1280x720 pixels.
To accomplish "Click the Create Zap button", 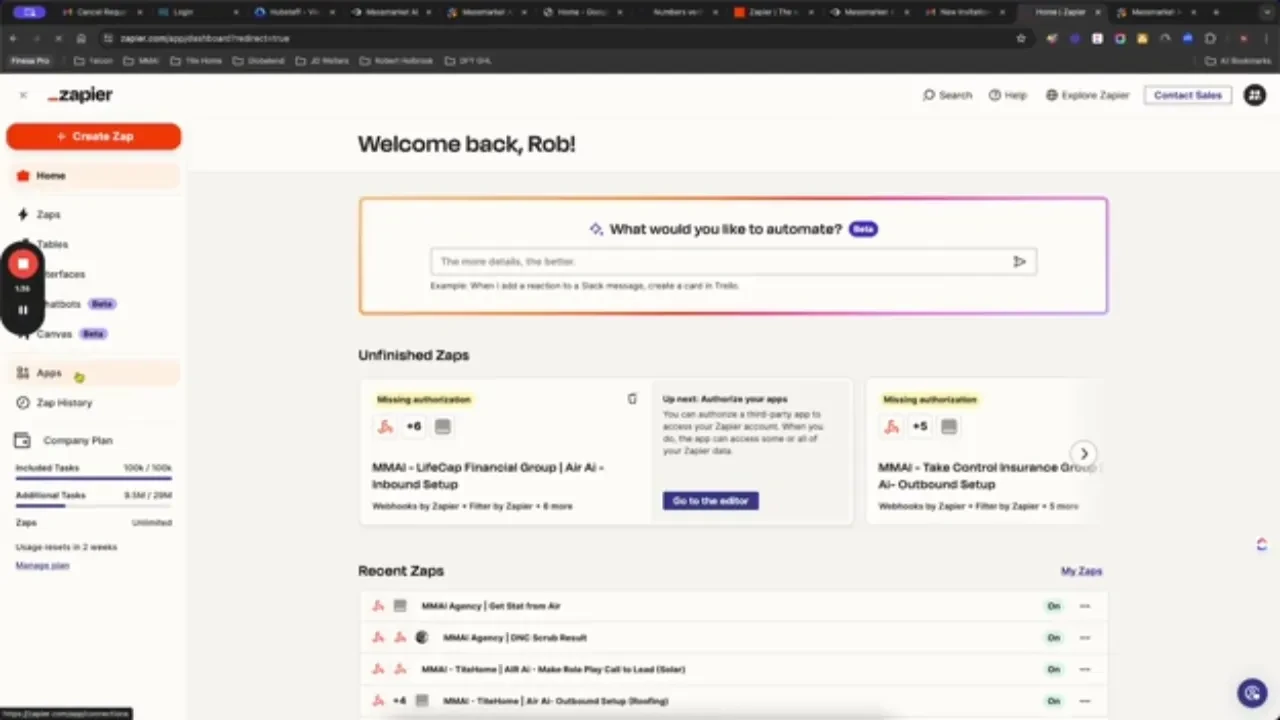I will pyautogui.click(x=94, y=136).
